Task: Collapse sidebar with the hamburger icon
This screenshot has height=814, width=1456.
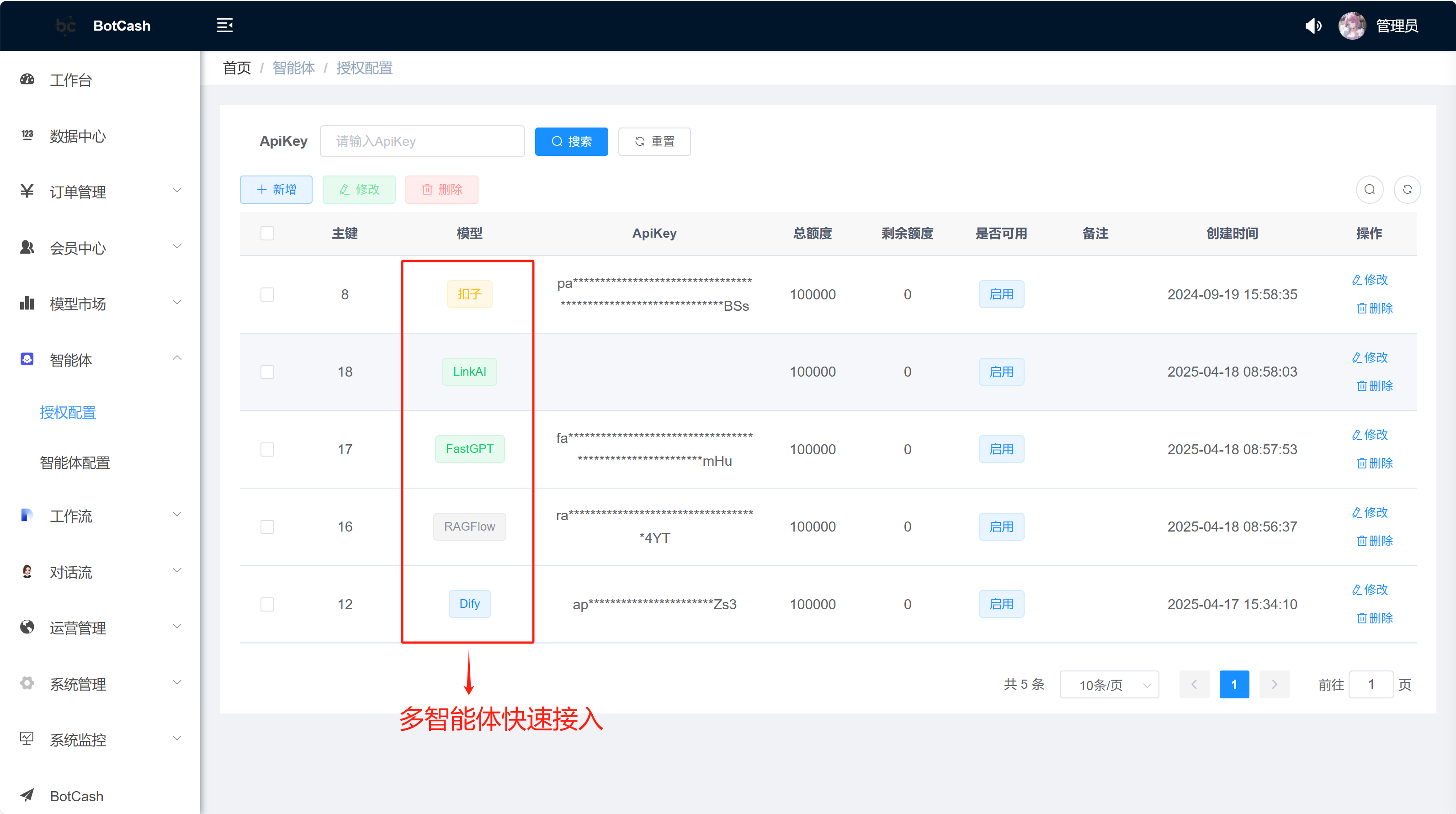Action: click(224, 26)
